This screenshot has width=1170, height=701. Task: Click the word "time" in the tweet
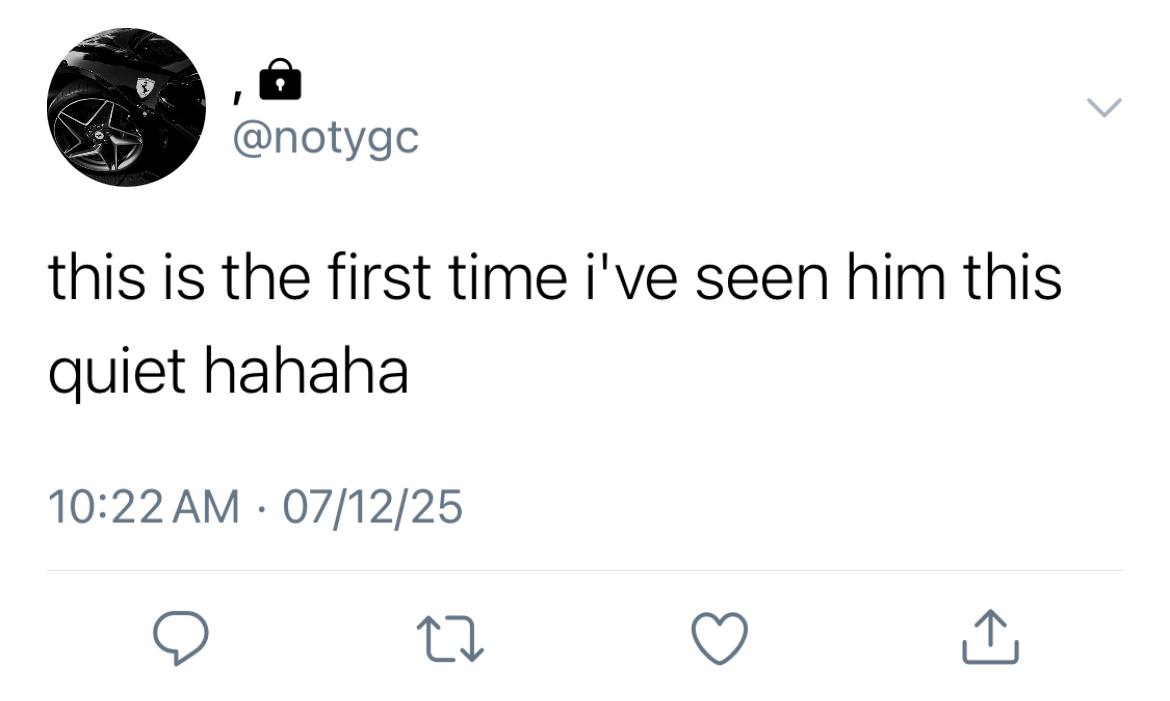click(508, 277)
